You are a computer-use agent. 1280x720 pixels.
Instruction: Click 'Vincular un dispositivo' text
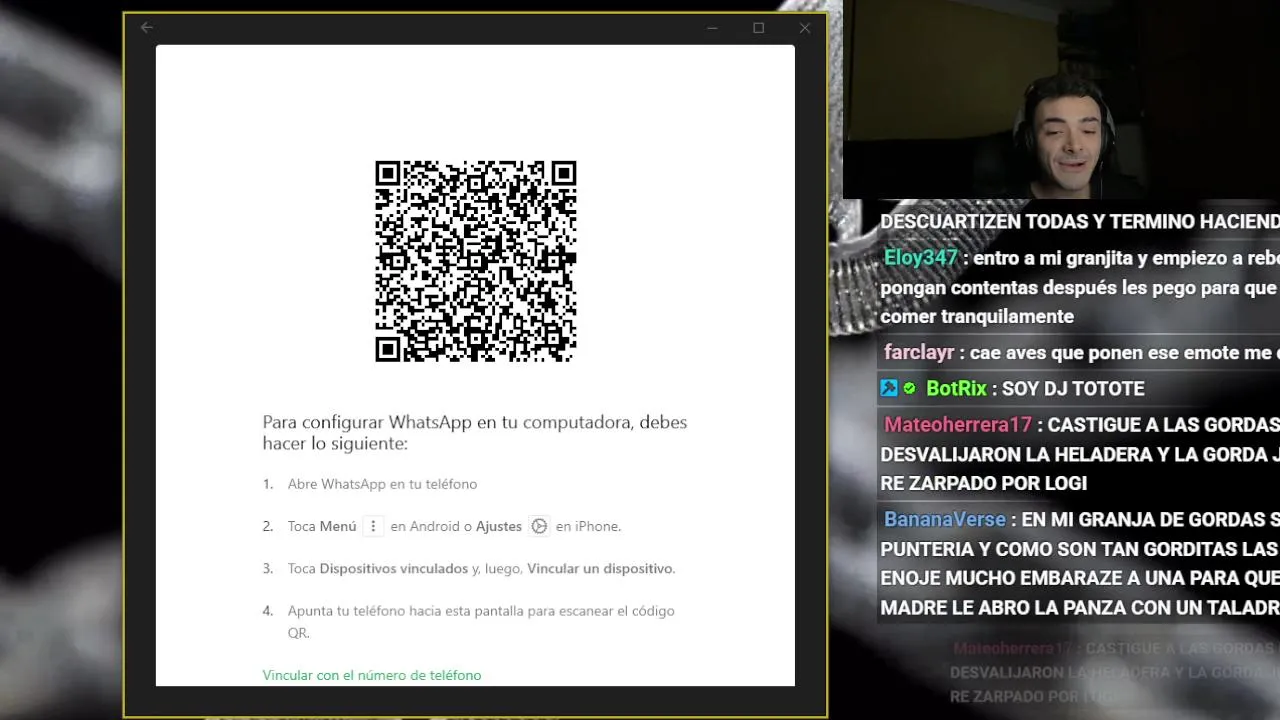point(600,568)
